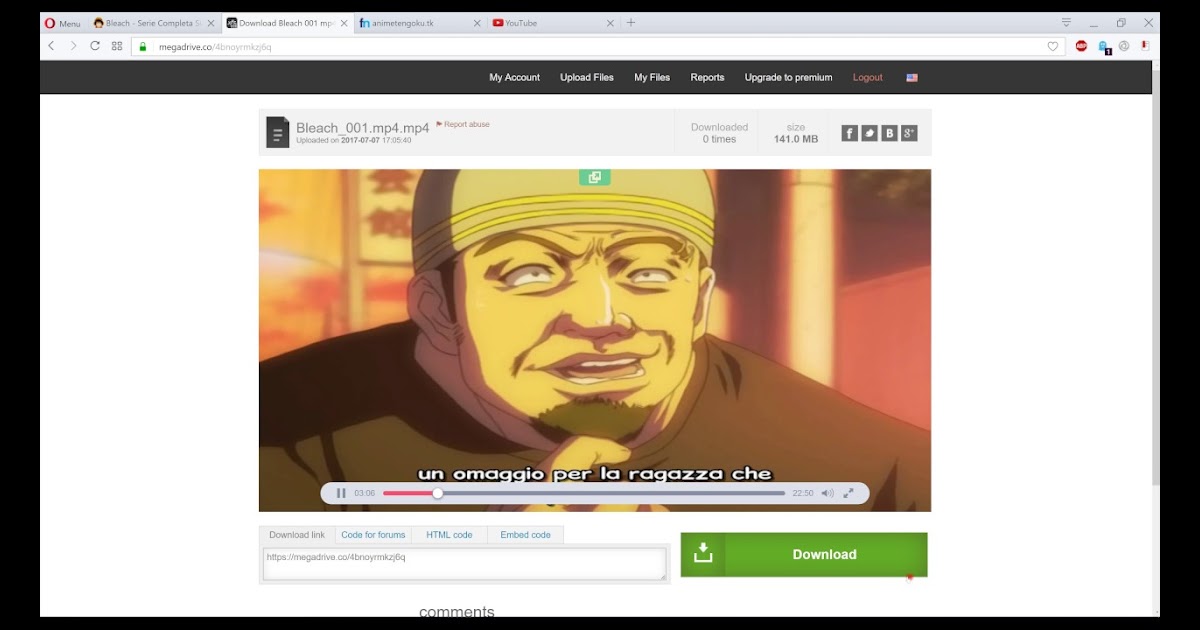
Task: Go back to the previous page
Action: click(52, 46)
